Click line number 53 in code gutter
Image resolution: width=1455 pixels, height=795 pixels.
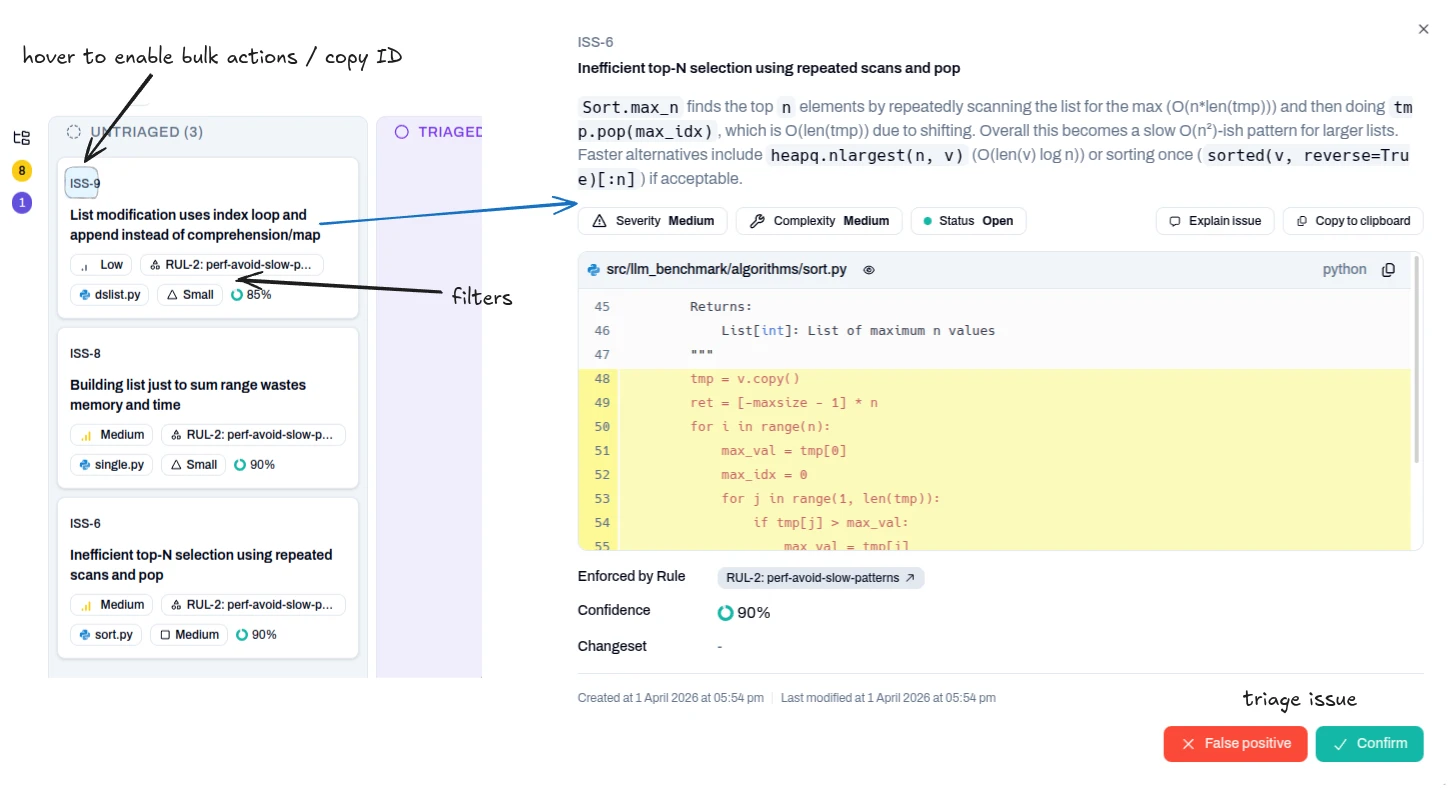602,499
